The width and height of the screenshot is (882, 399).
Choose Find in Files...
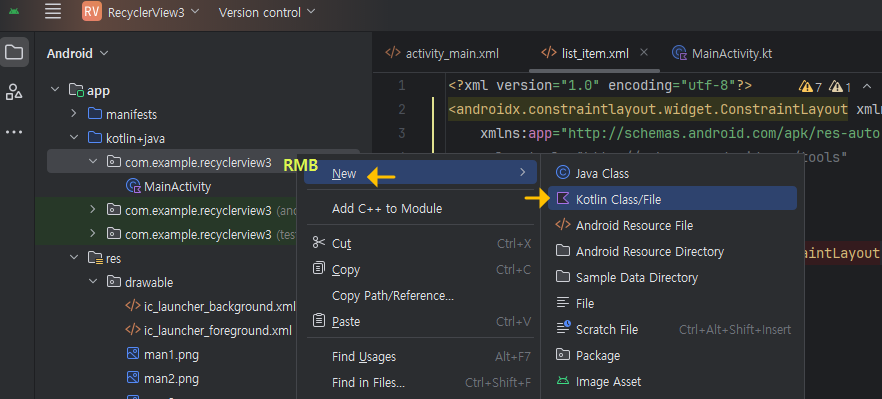(420, 383)
